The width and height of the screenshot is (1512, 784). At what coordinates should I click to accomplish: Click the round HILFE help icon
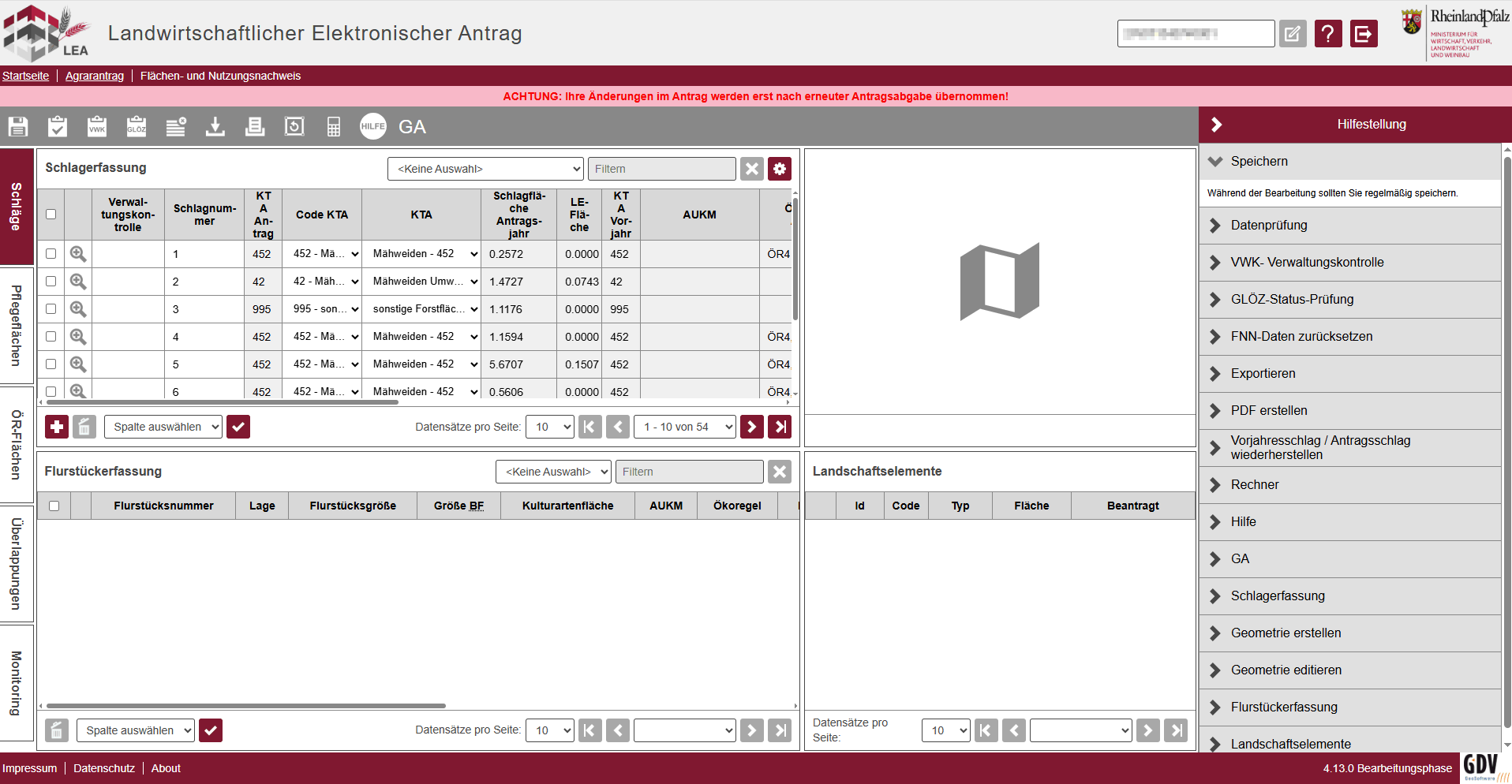(x=373, y=126)
